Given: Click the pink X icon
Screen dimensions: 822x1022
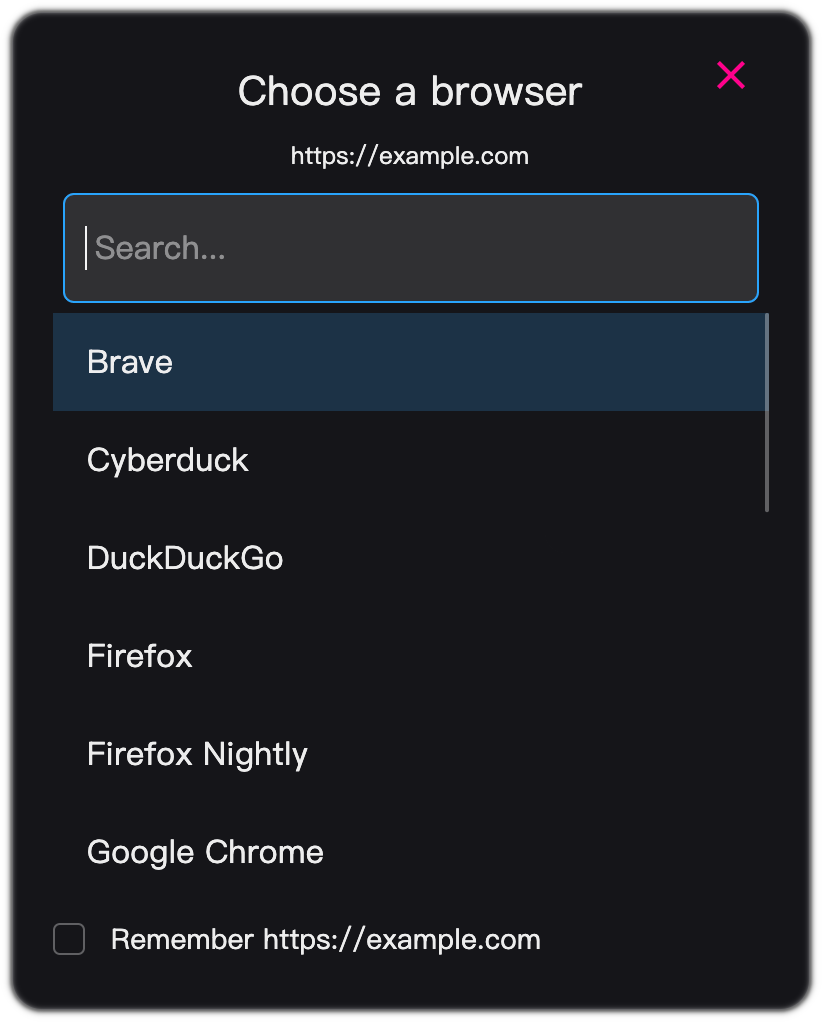Looking at the screenshot, I should (x=731, y=75).
